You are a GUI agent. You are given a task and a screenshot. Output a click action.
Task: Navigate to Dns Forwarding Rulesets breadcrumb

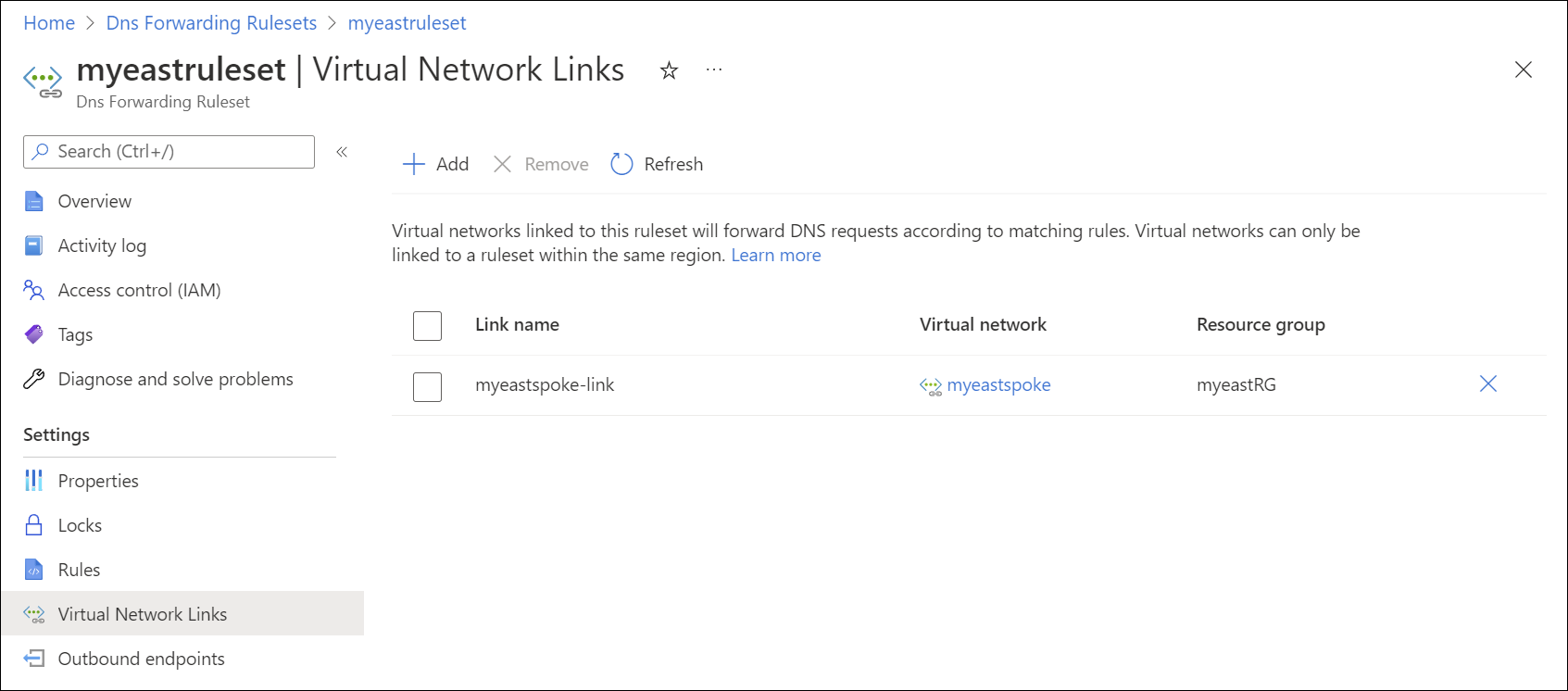tap(211, 23)
